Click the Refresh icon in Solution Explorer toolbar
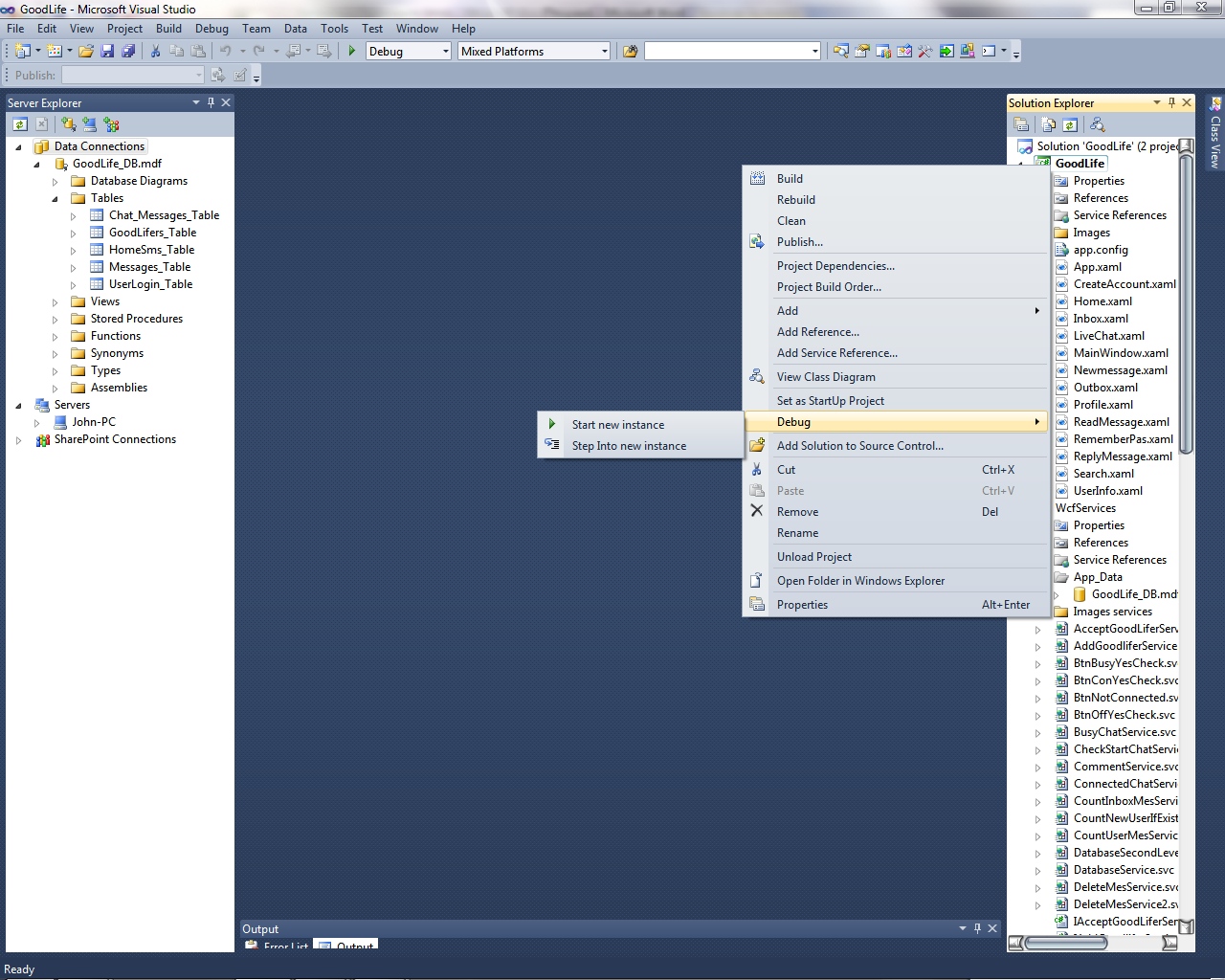The height and width of the screenshot is (980, 1225). click(1070, 124)
